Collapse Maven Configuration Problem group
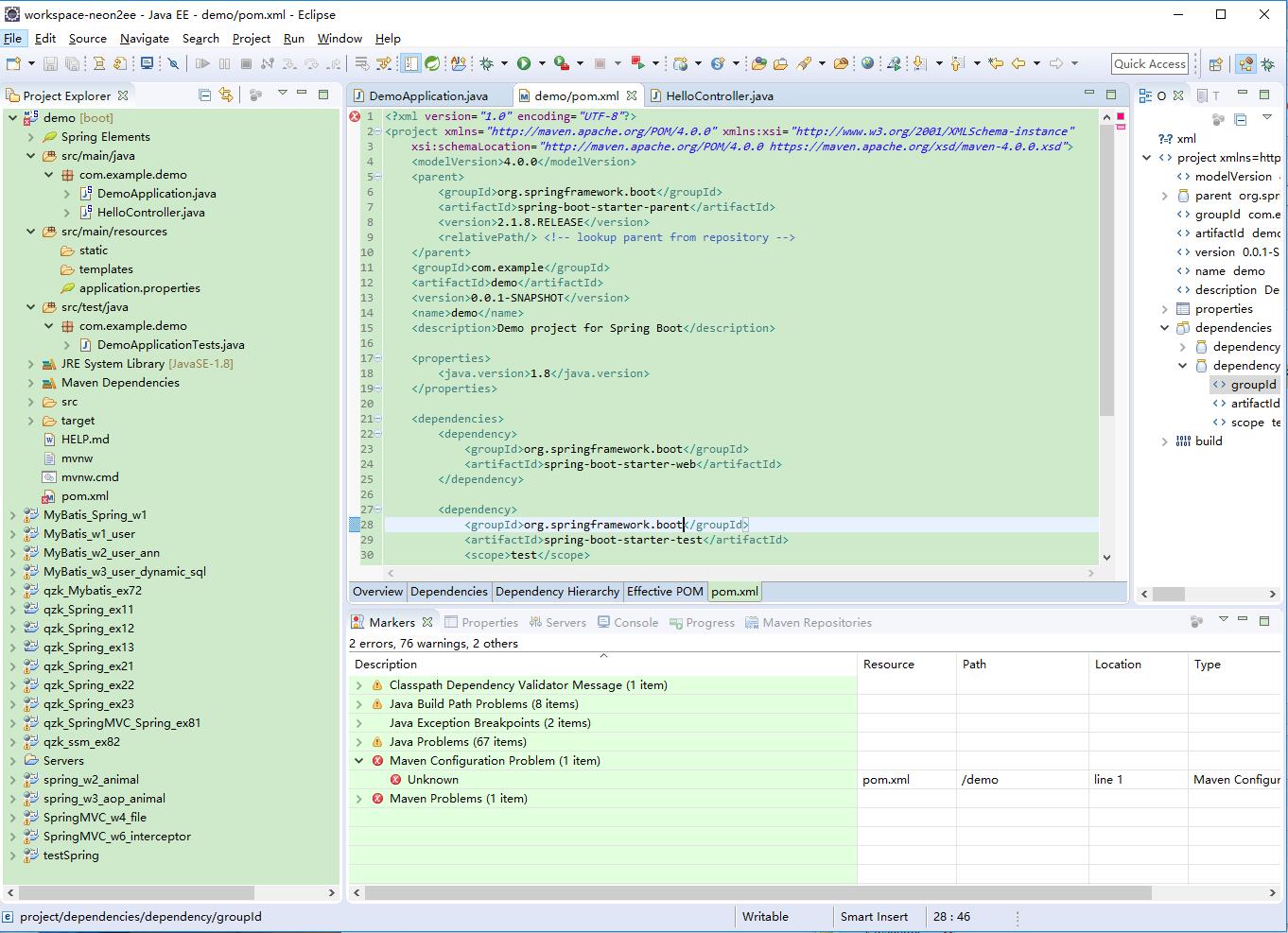This screenshot has height=933, width=1288. coord(358,761)
